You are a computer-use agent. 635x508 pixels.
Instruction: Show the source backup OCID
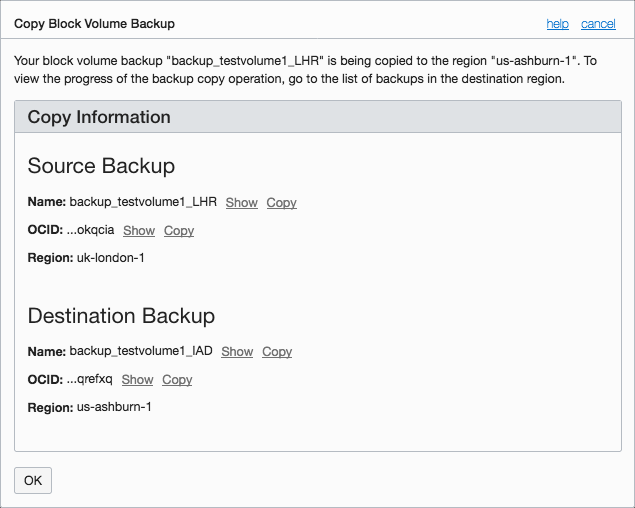coord(138,230)
